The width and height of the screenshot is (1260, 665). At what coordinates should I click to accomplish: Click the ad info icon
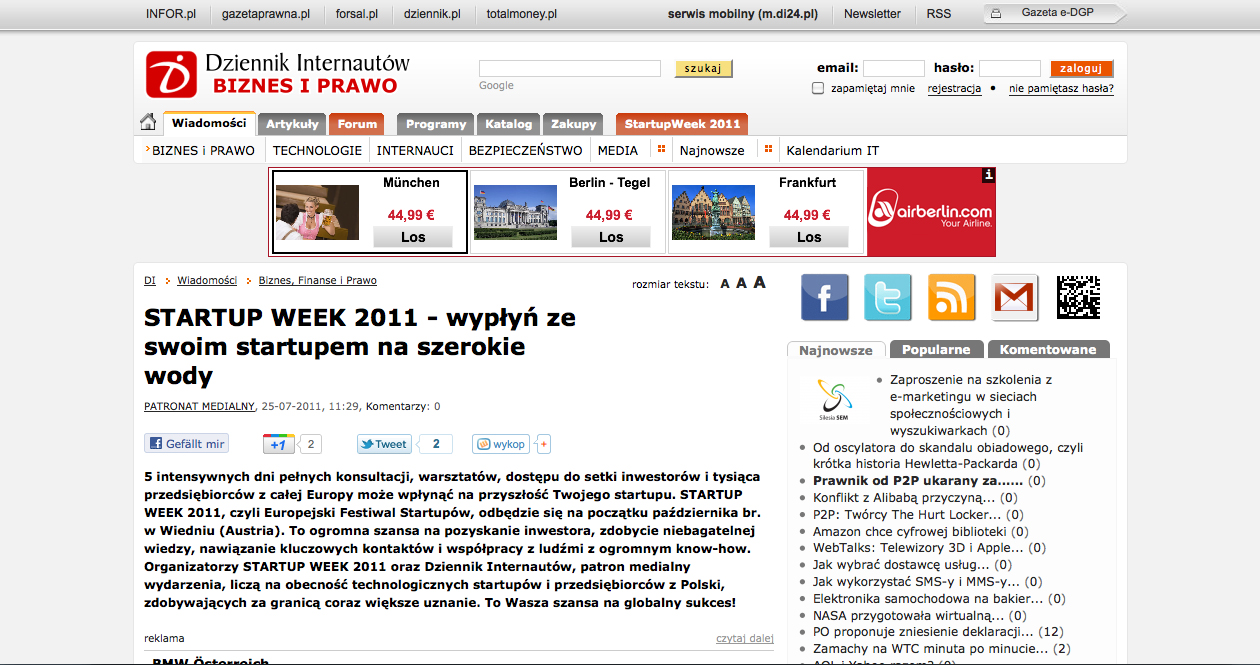point(989,175)
